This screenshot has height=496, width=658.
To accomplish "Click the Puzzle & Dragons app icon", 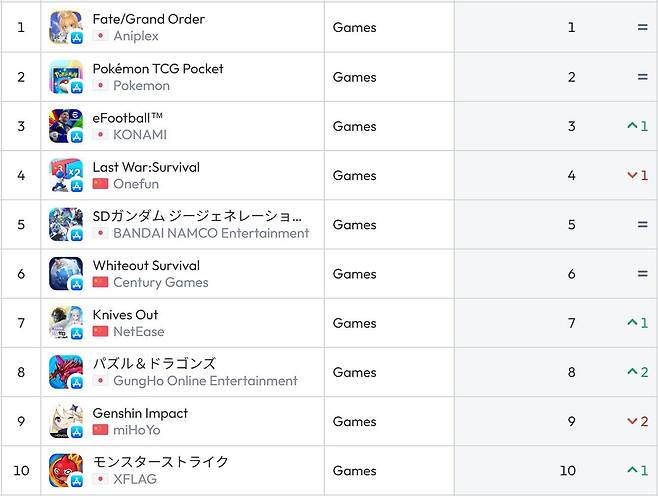I will point(65,372).
